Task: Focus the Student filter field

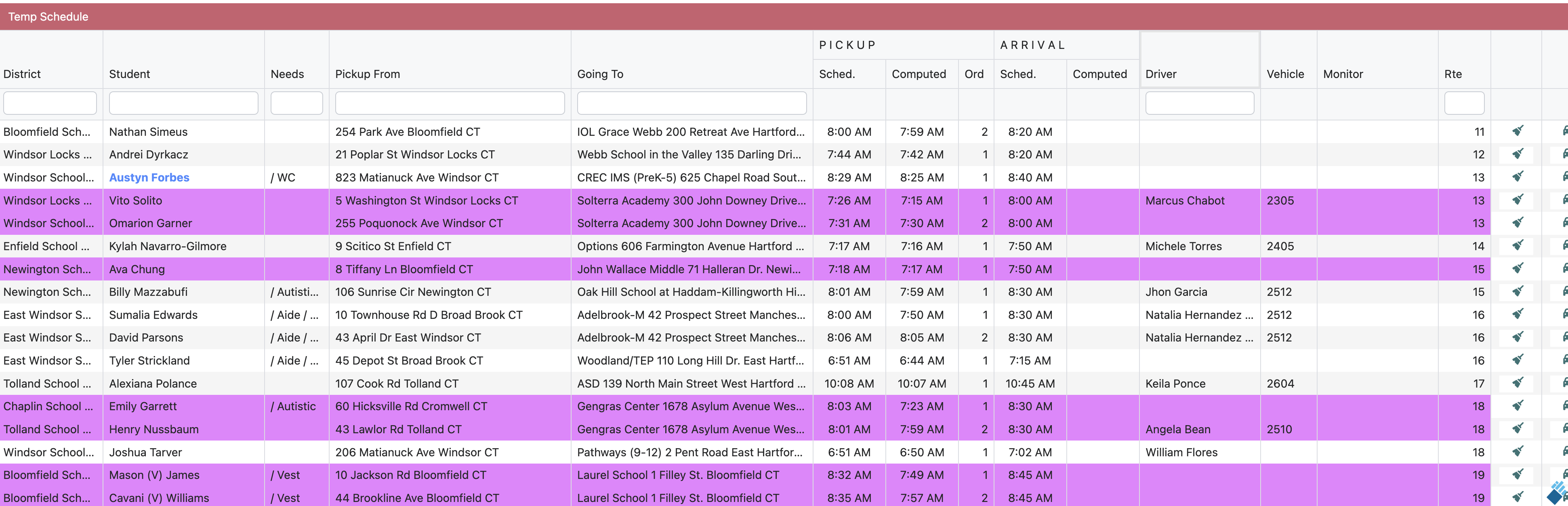Action: point(183,103)
